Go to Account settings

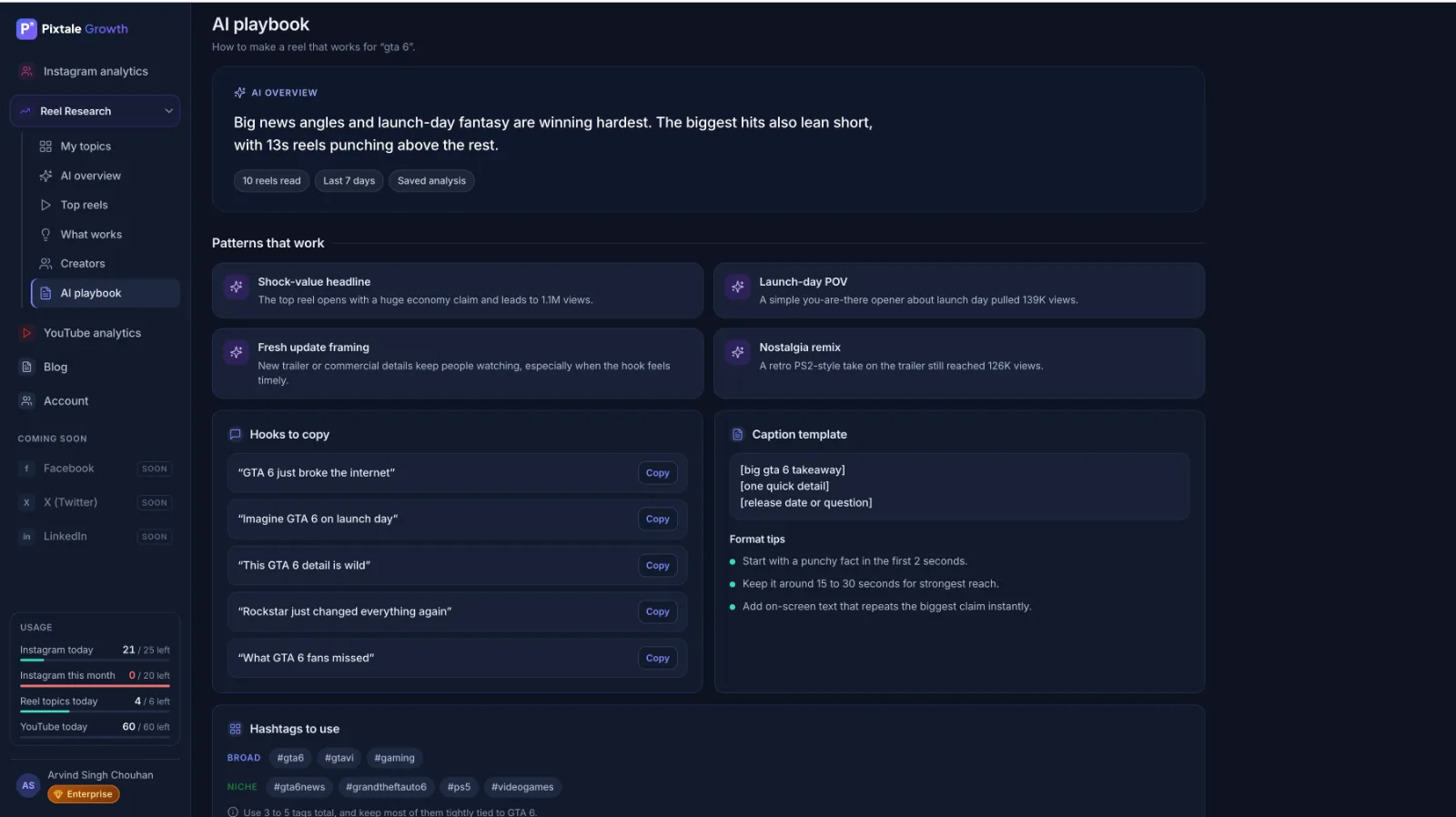pos(95,401)
